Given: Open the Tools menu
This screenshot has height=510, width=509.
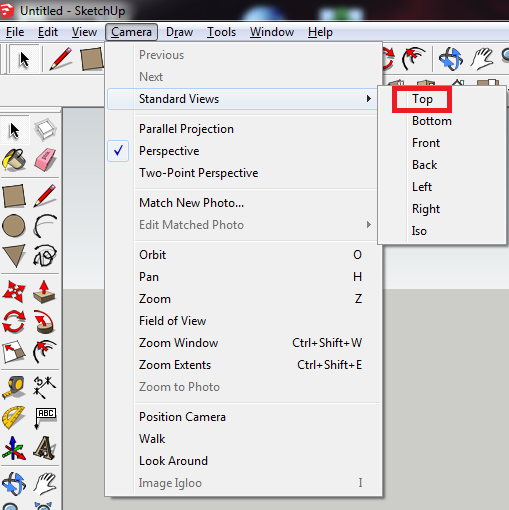Looking at the screenshot, I should click(221, 32).
